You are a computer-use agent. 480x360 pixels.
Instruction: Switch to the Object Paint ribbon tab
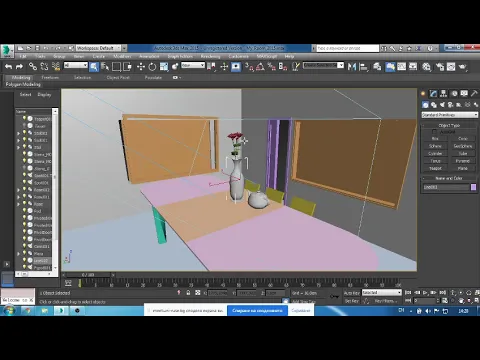(x=118, y=77)
